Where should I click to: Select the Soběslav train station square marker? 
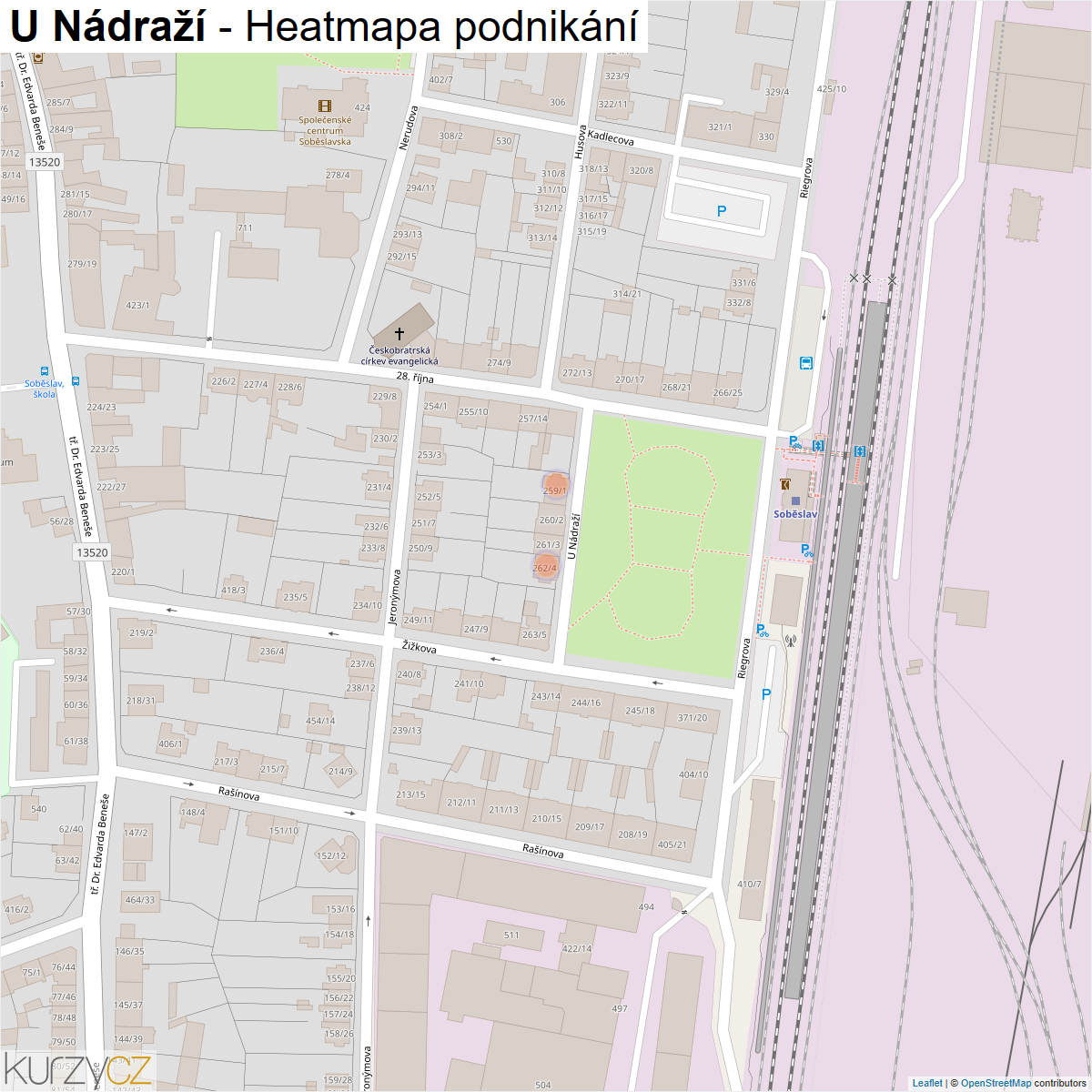pos(795,500)
